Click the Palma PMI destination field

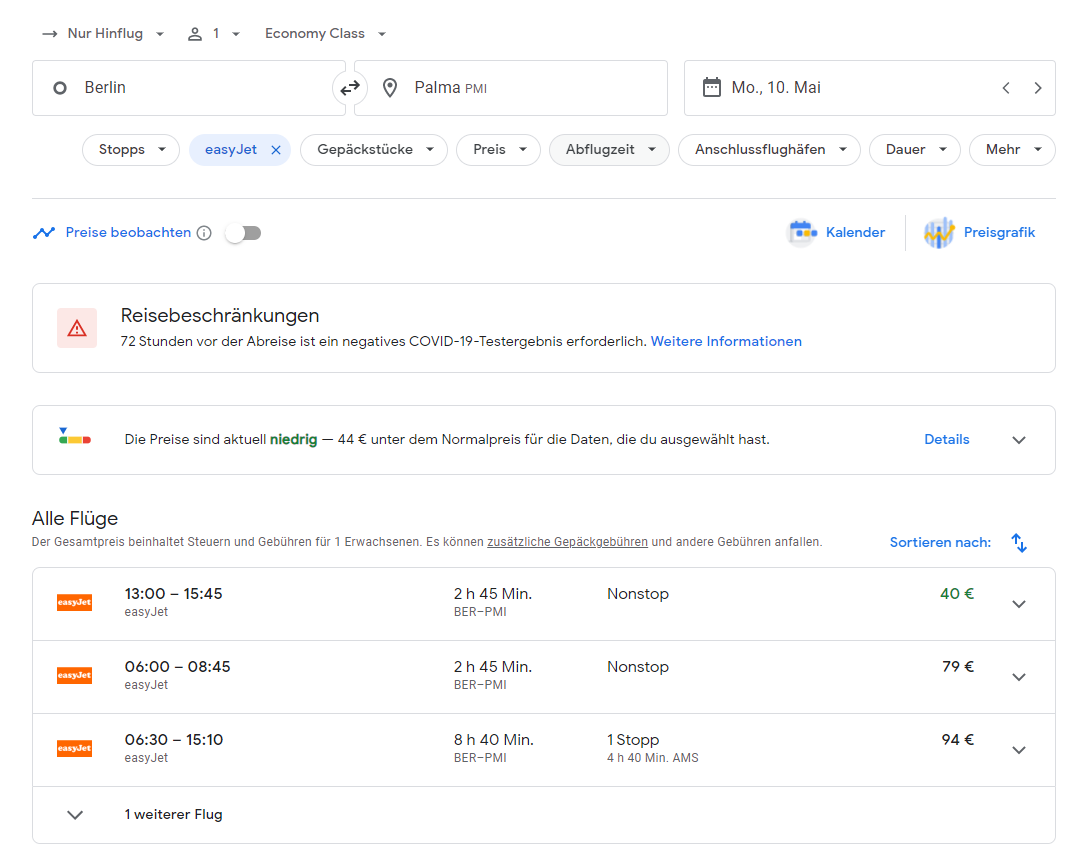(511, 88)
